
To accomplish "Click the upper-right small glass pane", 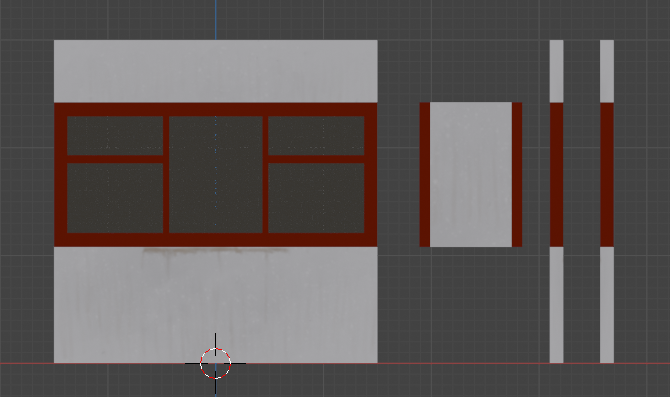I will coord(316,135).
